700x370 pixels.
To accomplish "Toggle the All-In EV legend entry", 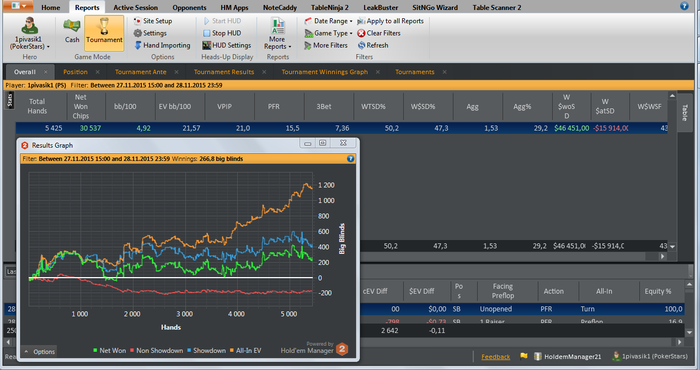I will coord(246,350).
